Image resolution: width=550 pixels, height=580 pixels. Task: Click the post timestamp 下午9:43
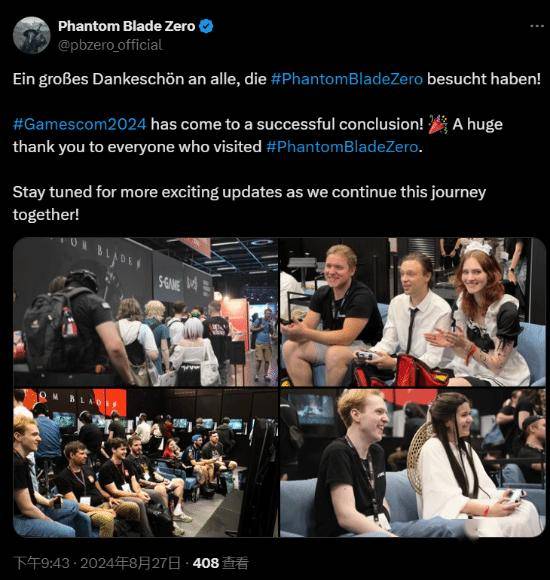click(x=41, y=563)
